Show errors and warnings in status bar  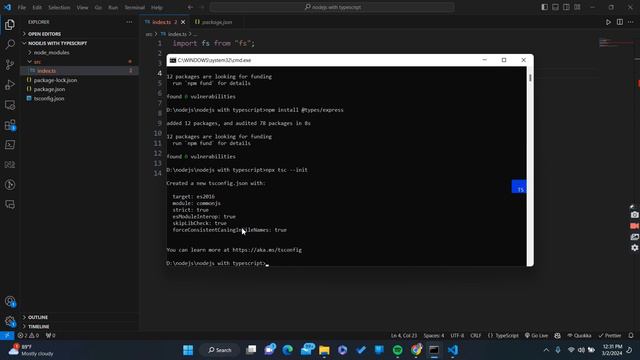[x=28, y=336]
